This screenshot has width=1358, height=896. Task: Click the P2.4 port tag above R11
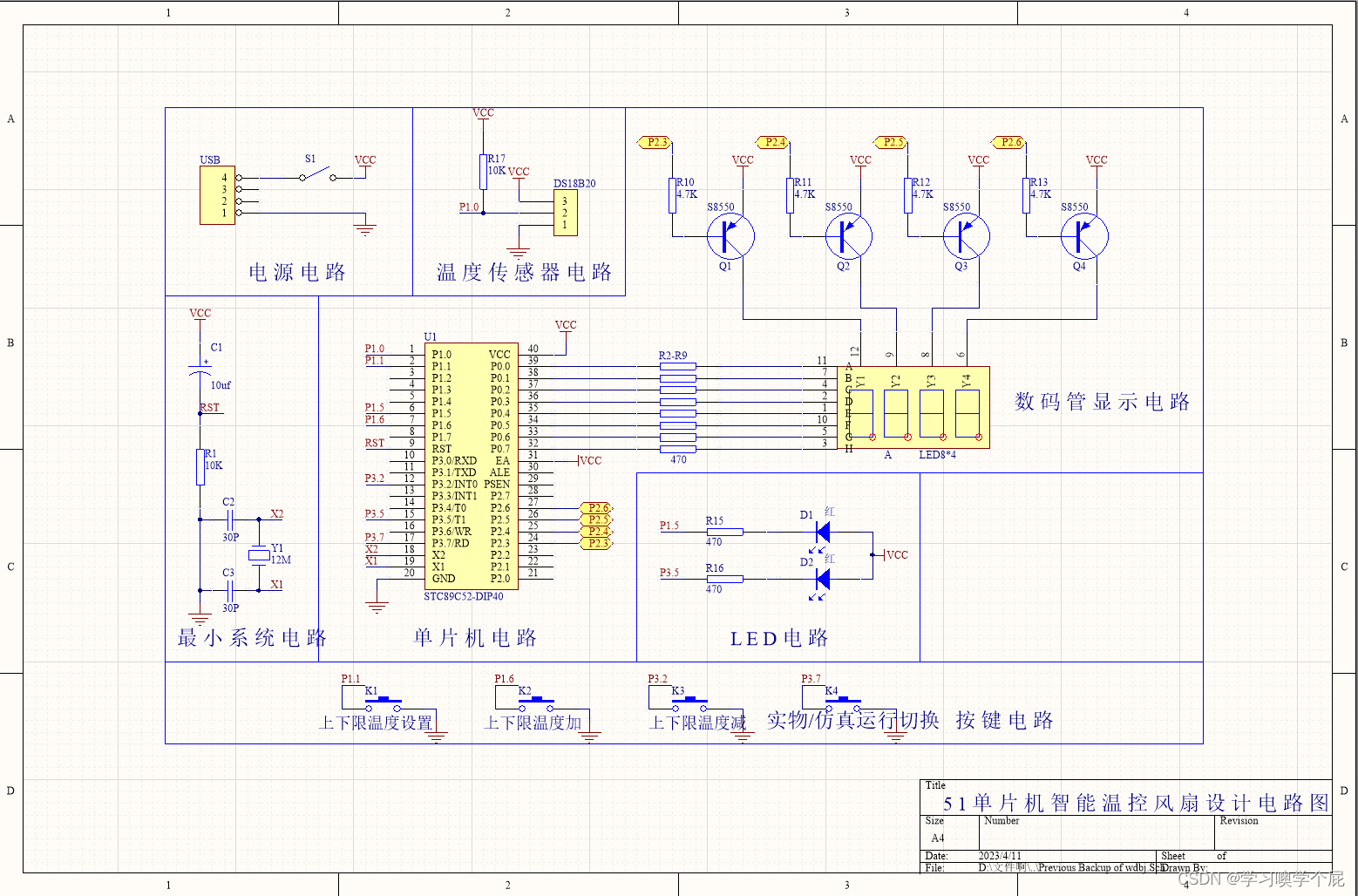coord(772,142)
